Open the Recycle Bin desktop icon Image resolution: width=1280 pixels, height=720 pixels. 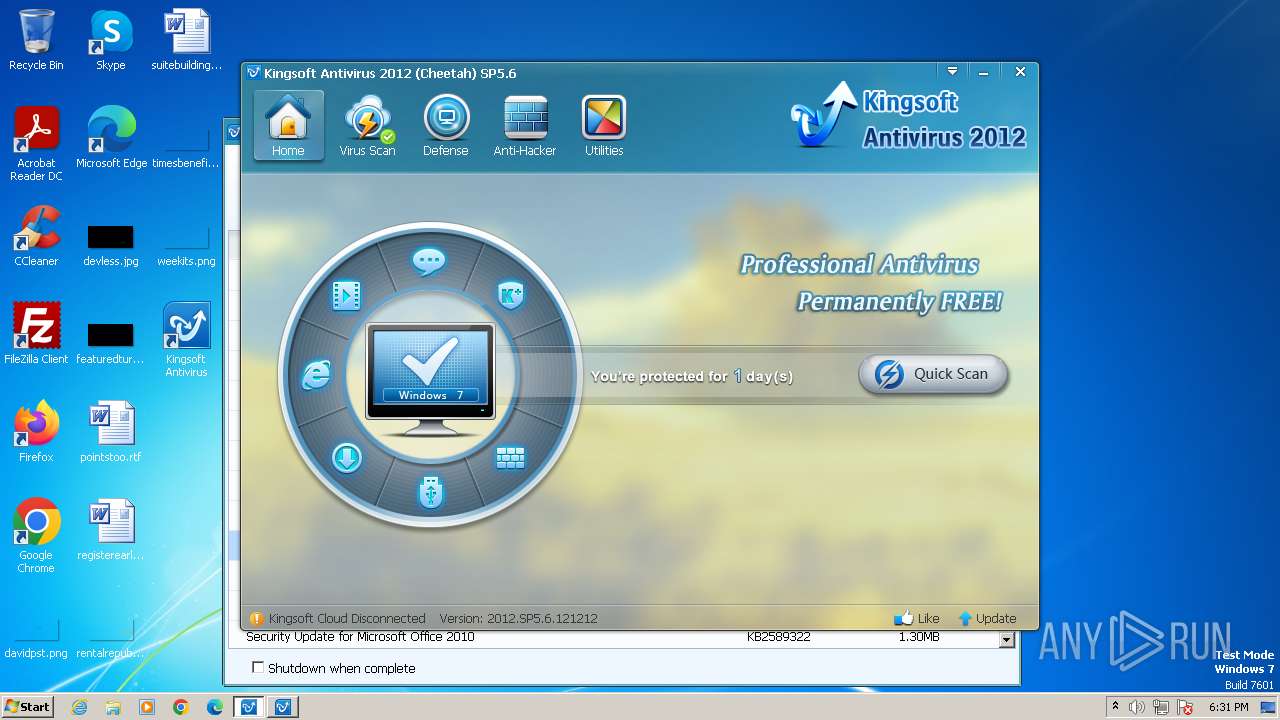click(36, 40)
